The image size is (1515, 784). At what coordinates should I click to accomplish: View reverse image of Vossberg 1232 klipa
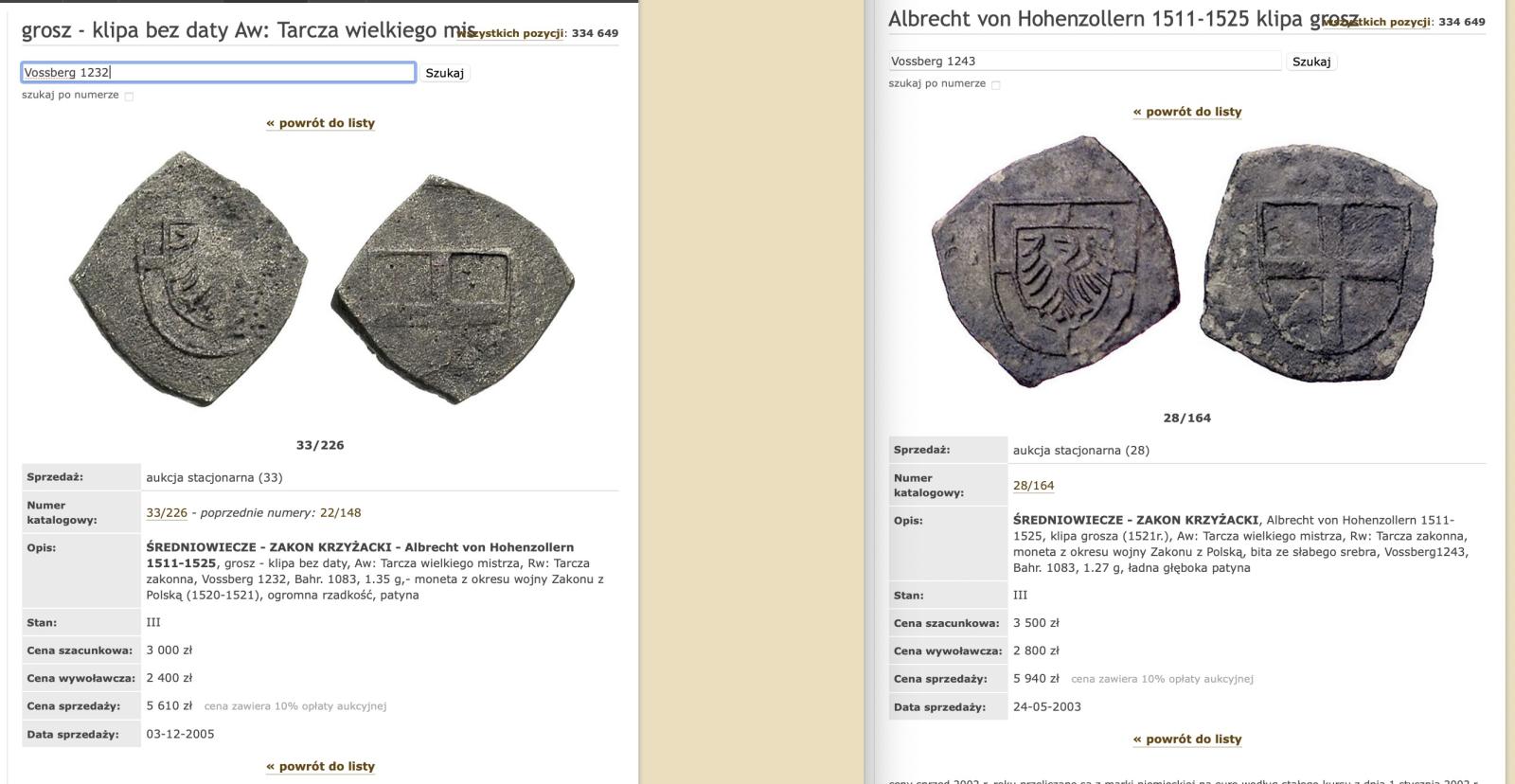(x=453, y=289)
